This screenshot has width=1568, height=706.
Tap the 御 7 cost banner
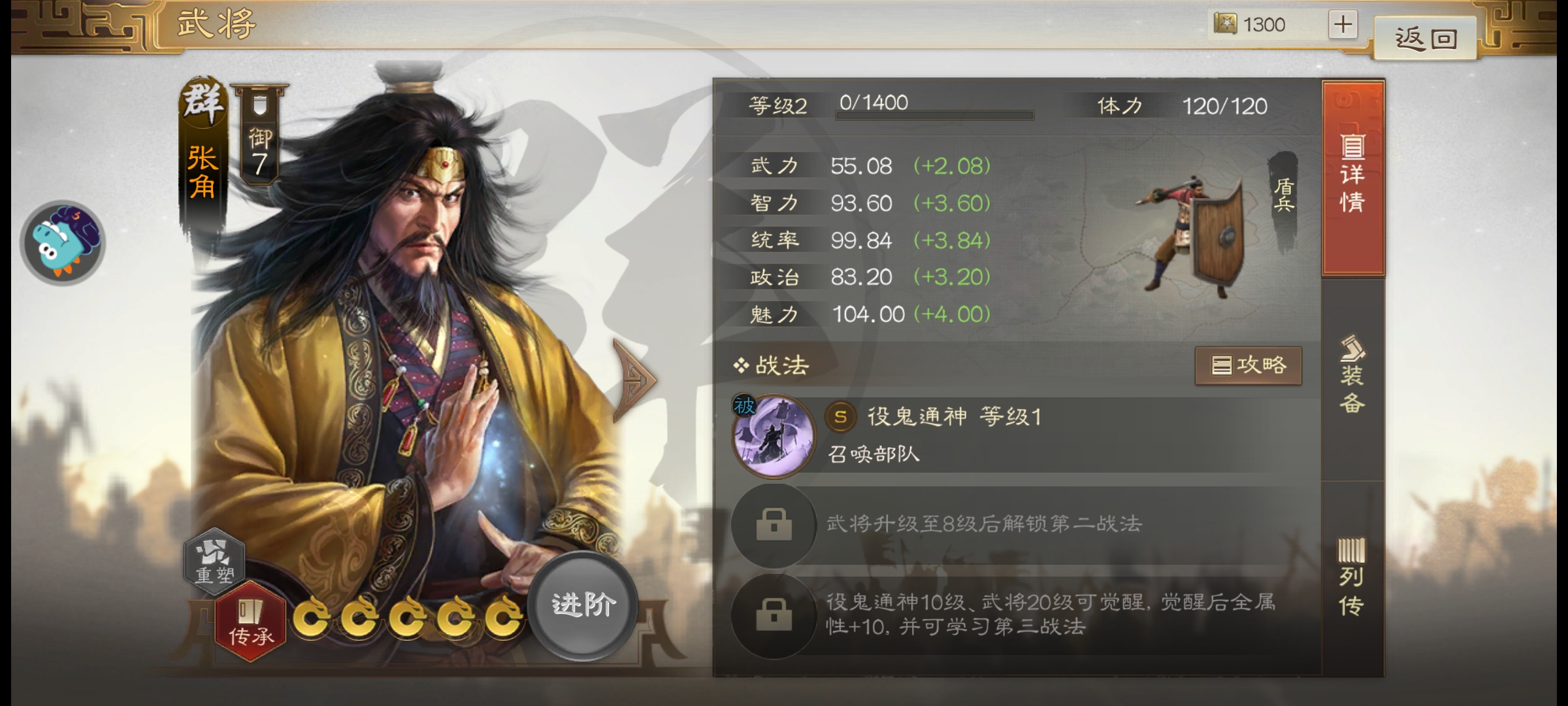point(259,135)
